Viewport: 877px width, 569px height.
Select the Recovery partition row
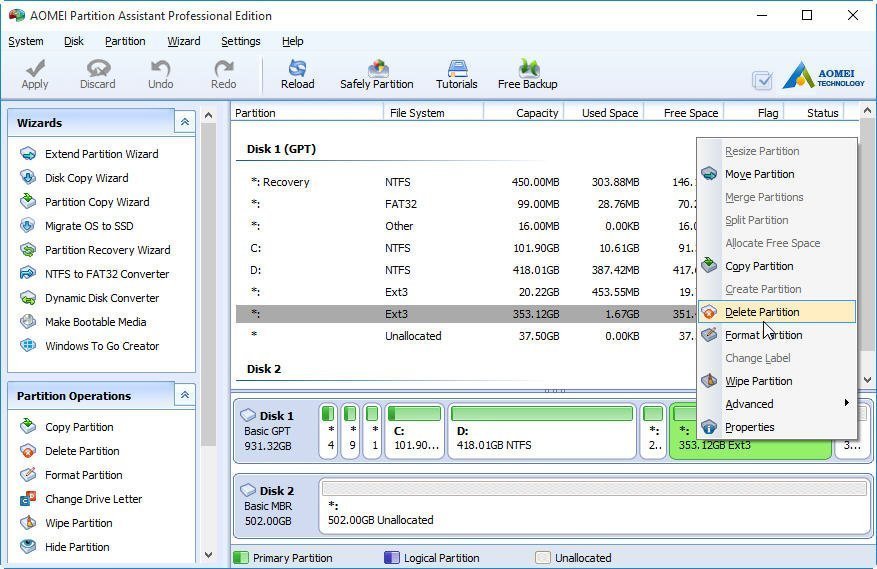coord(466,182)
